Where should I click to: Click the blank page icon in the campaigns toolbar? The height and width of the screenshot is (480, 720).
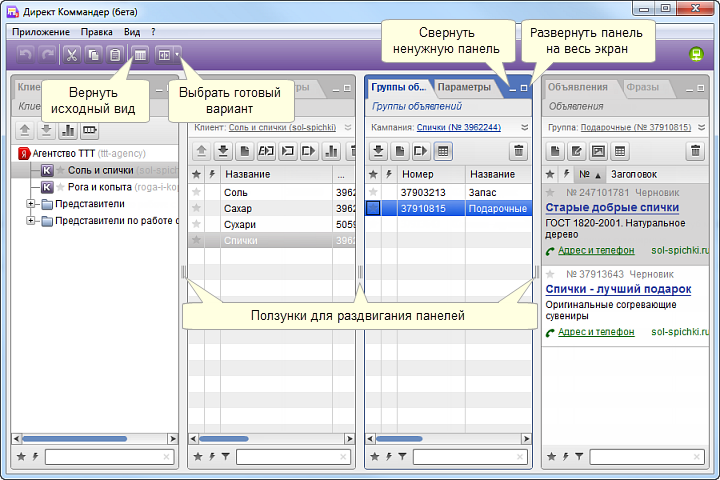245,151
